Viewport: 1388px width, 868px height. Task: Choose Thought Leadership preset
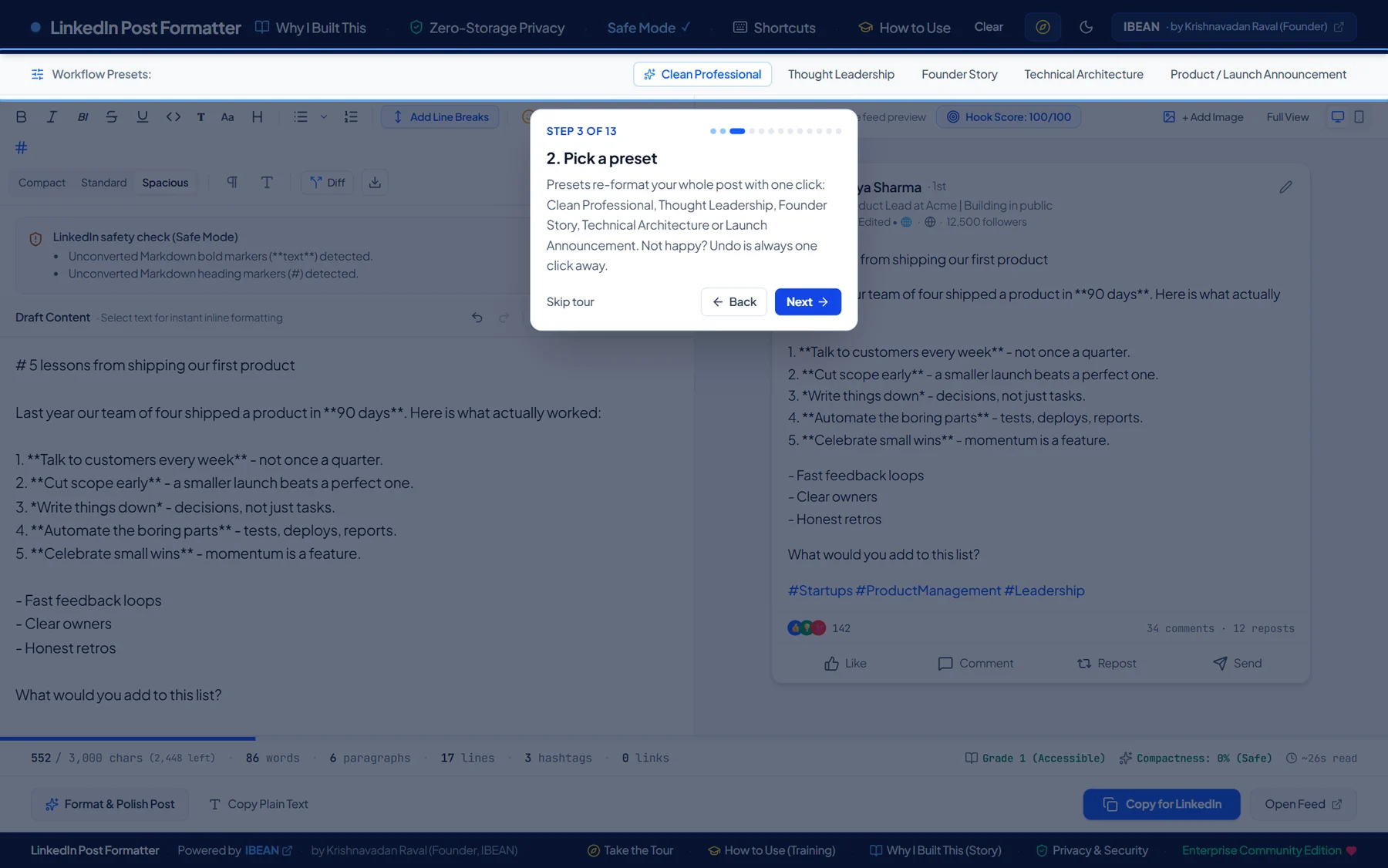(841, 74)
